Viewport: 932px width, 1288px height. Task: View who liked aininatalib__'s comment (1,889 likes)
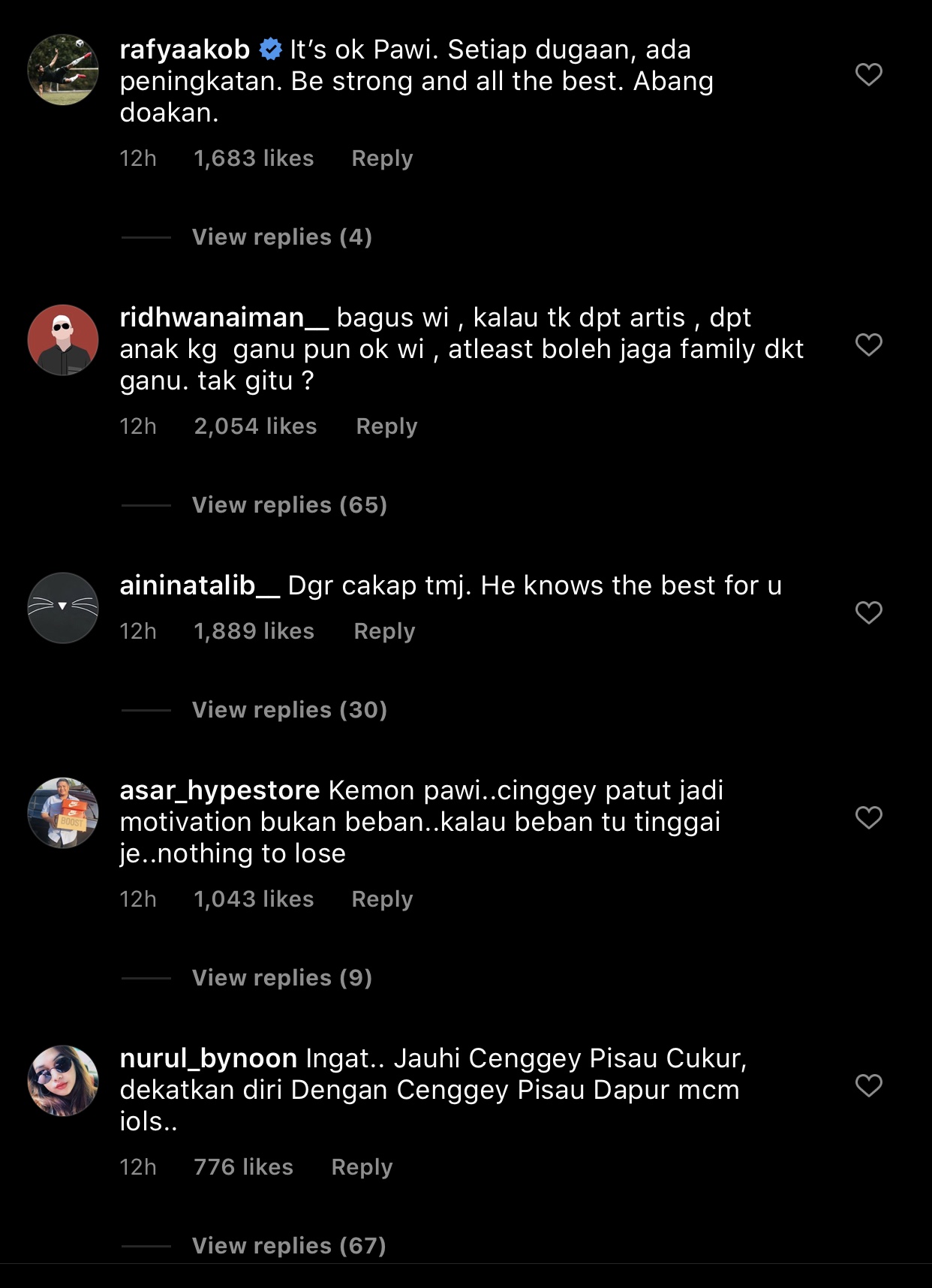(x=254, y=631)
